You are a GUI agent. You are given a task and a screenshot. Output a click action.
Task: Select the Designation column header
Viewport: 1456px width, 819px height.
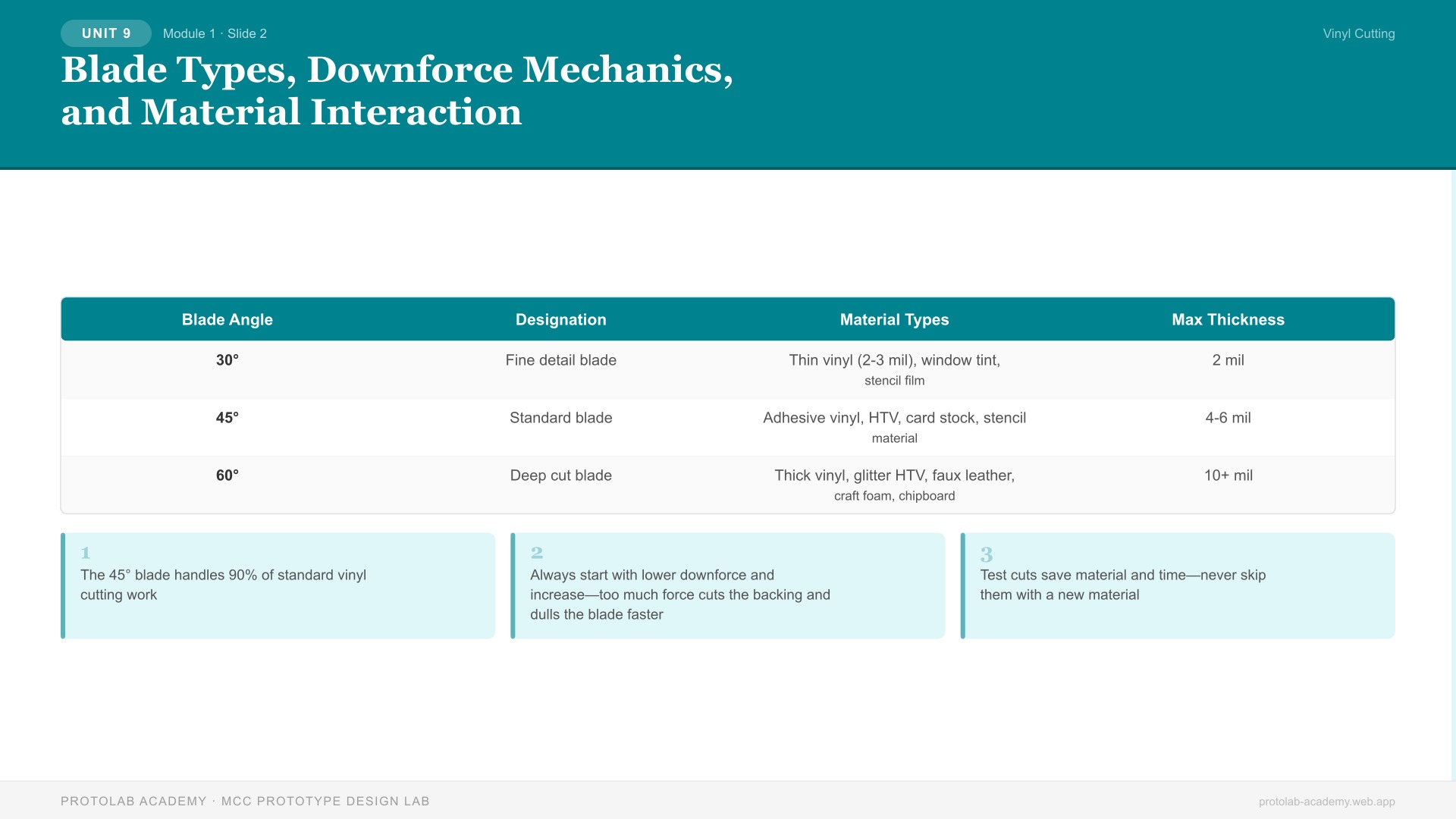(560, 319)
